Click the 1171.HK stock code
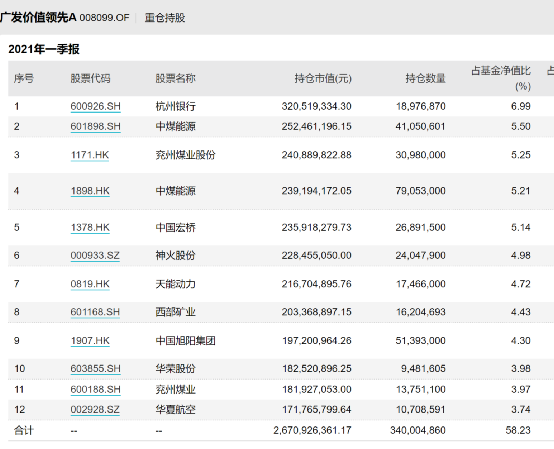This screenshot has height=449, width=554. pos(90,155)
